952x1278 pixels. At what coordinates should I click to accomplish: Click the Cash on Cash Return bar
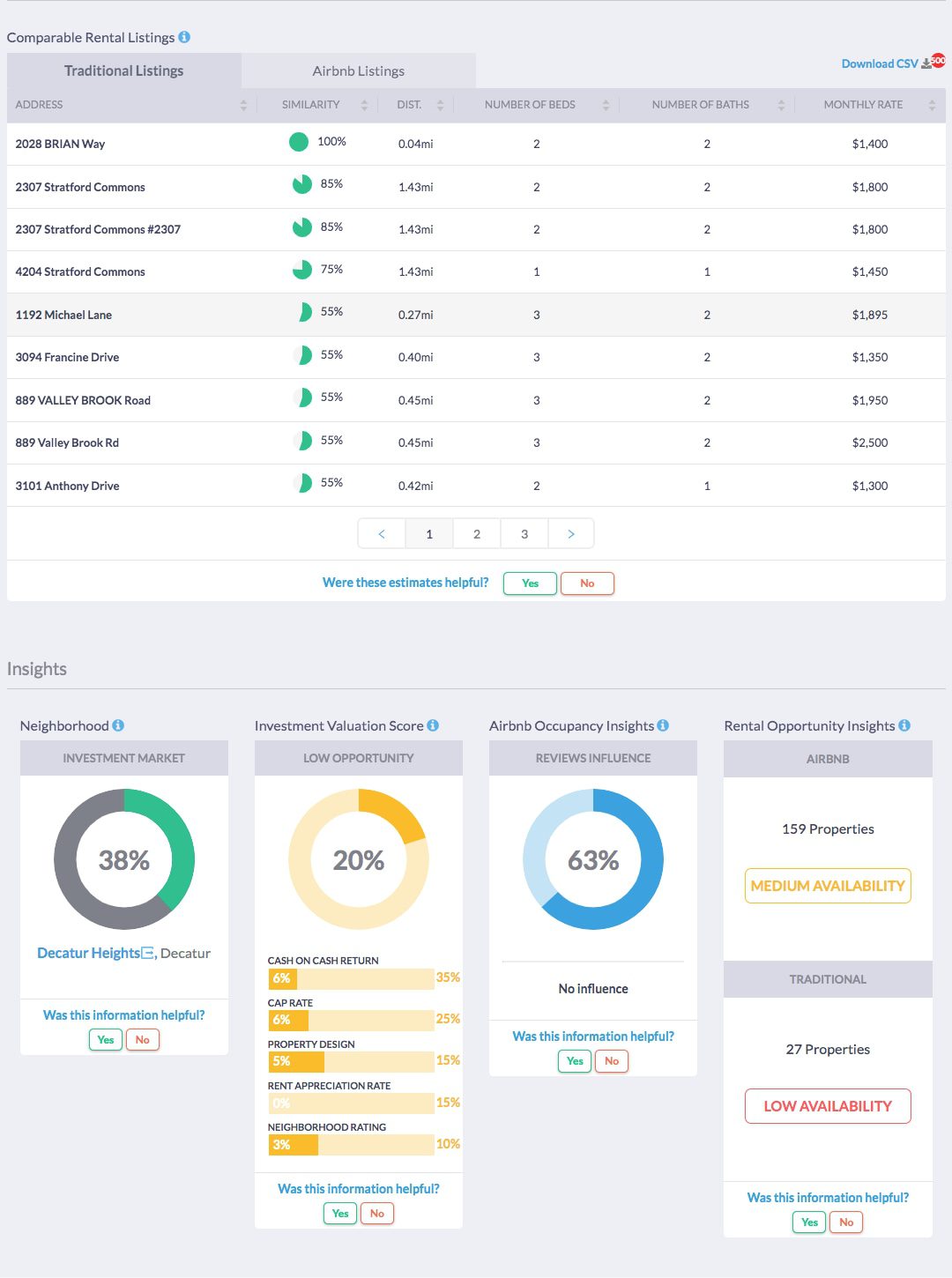tap(350, 978)
